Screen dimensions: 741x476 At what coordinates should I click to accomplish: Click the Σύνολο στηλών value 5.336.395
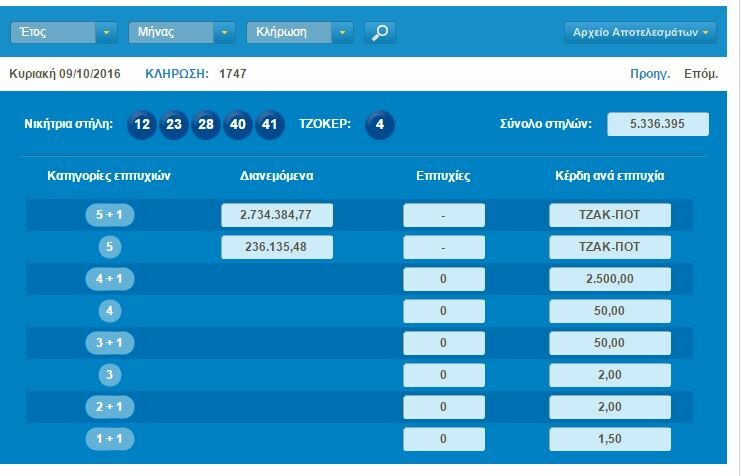658,124
